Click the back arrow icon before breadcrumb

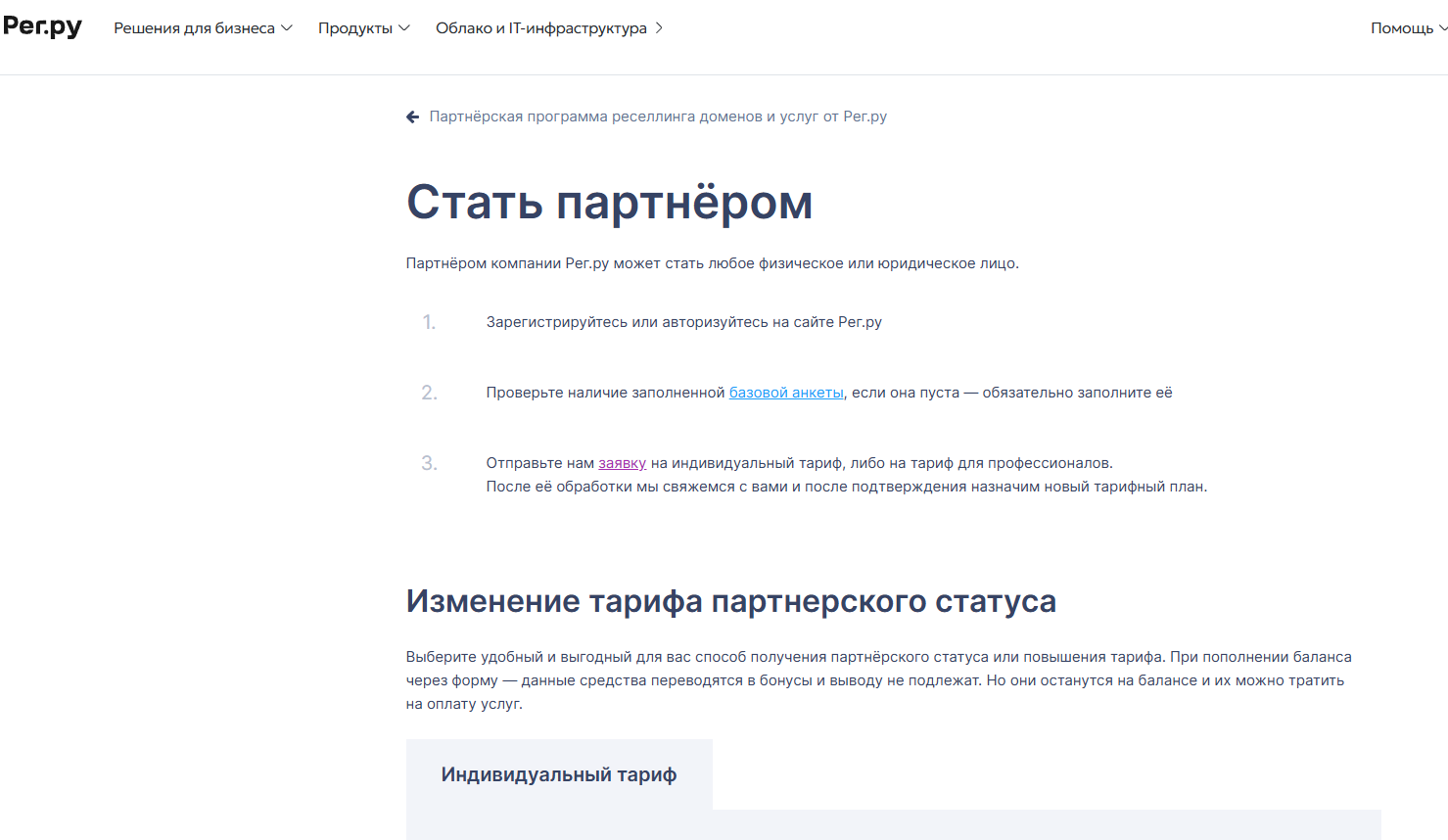412,117
